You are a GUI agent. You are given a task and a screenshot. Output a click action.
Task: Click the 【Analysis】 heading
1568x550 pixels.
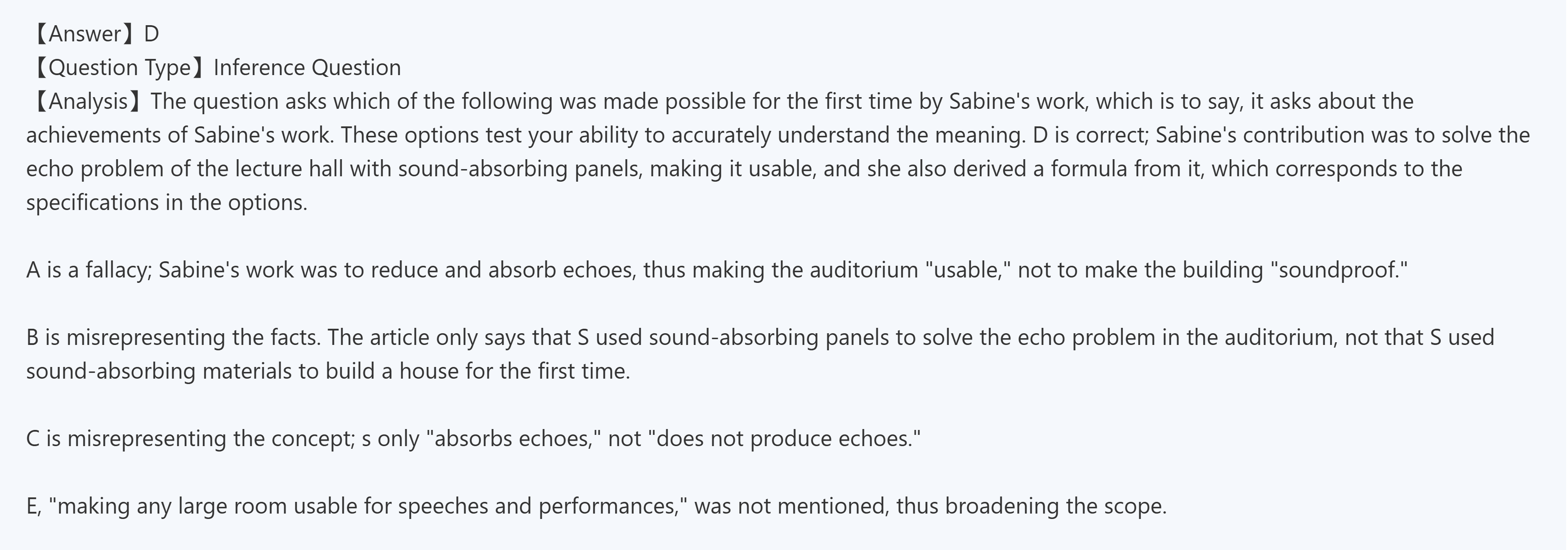[x=86, y=101]
